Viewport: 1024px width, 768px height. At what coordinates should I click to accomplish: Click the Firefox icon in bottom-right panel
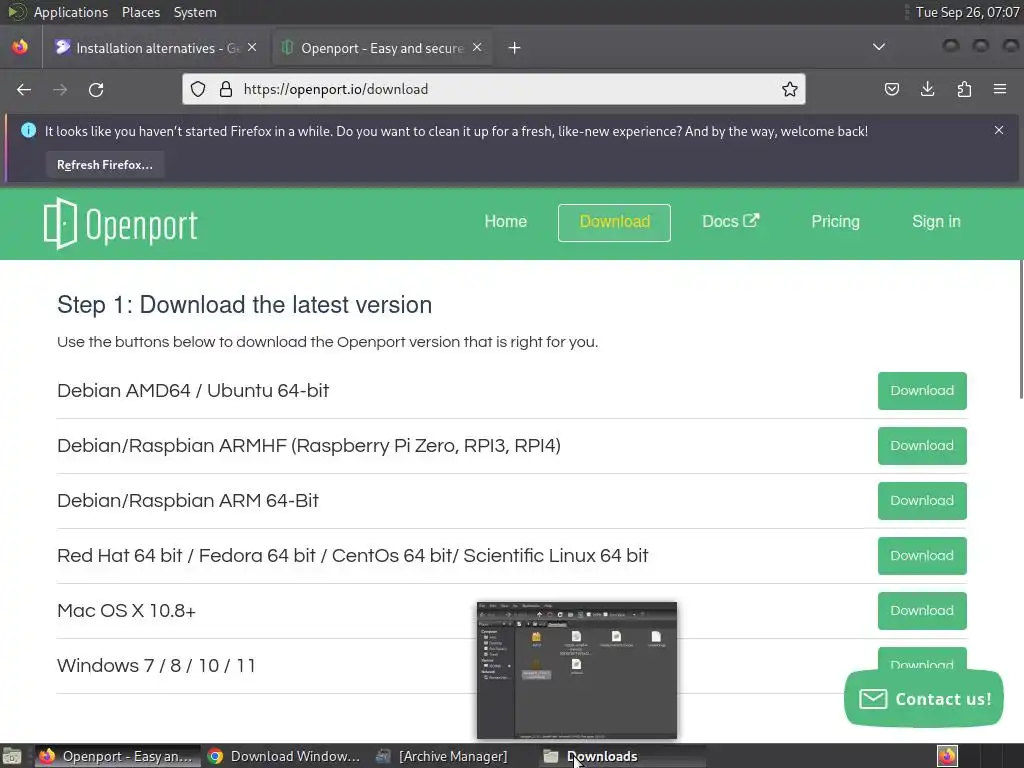947,756
